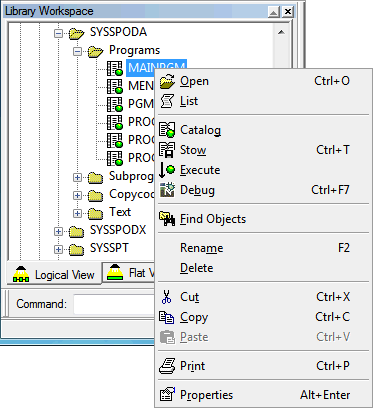Select Find Objects menu entry
This screenshot has width=373, height=408.
pyautogui.click(x=263, y=219)
